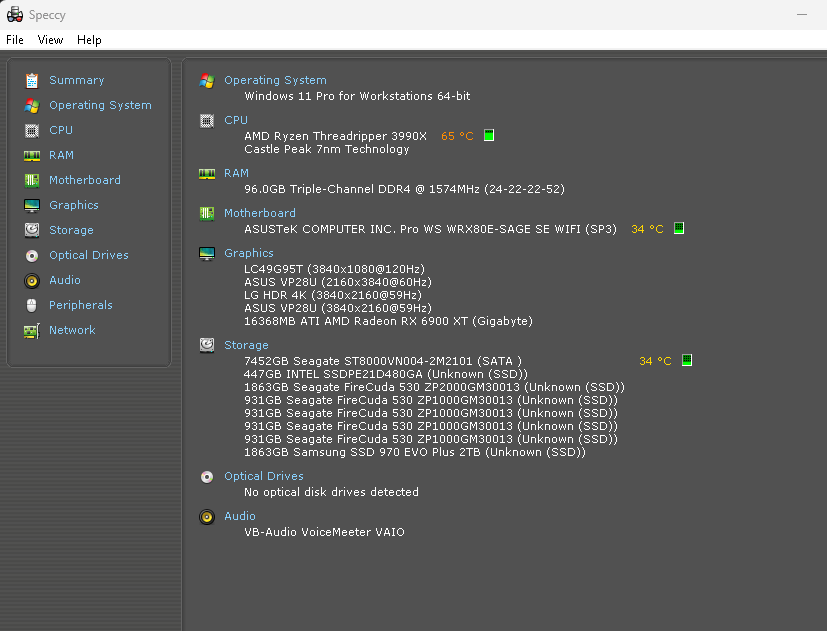Click the CPU chip icon in sidebar

pyautogui.click(x=32, y=130)
